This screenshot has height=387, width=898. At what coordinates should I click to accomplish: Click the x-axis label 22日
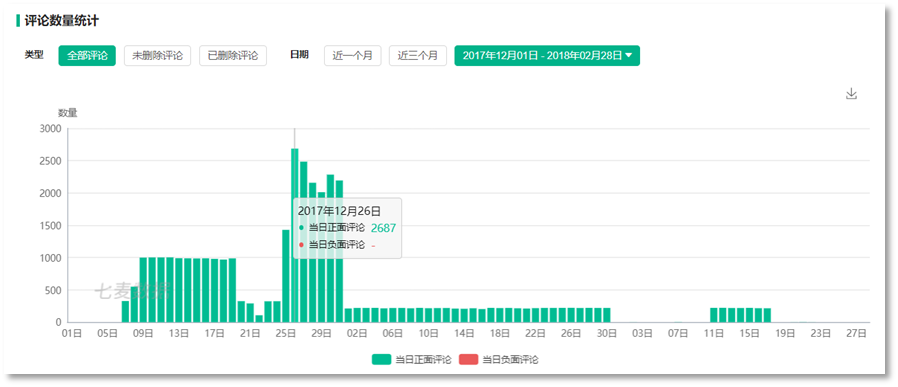click(535, 333)
